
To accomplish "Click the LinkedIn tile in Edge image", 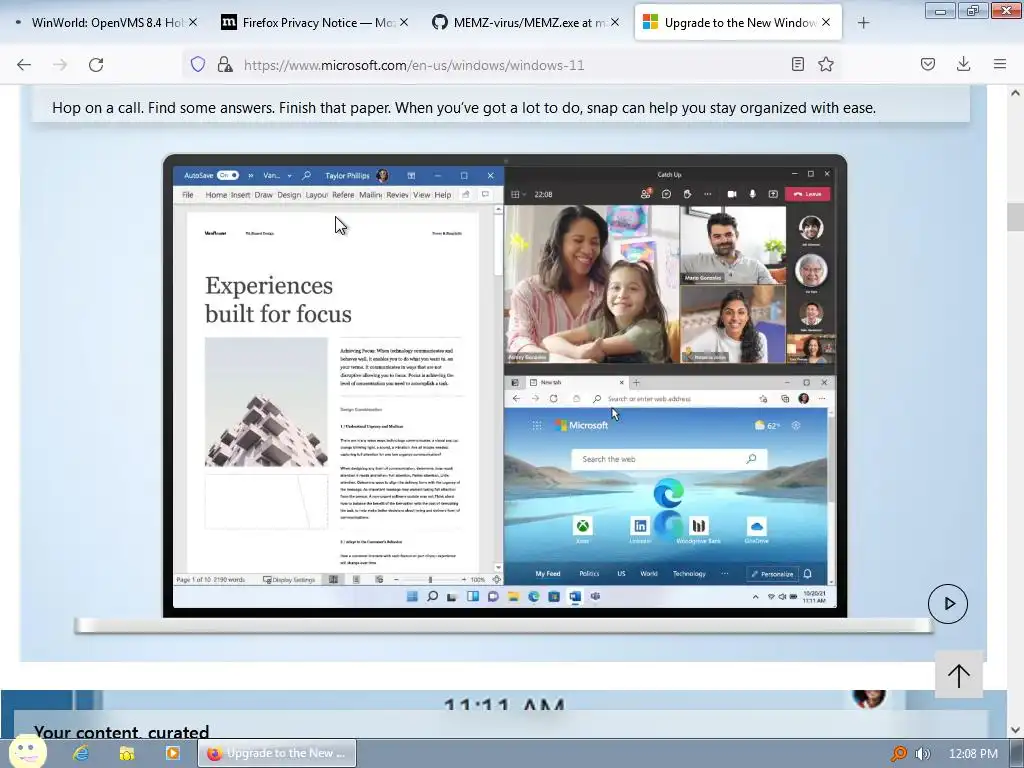I will (x=640, y=527).
